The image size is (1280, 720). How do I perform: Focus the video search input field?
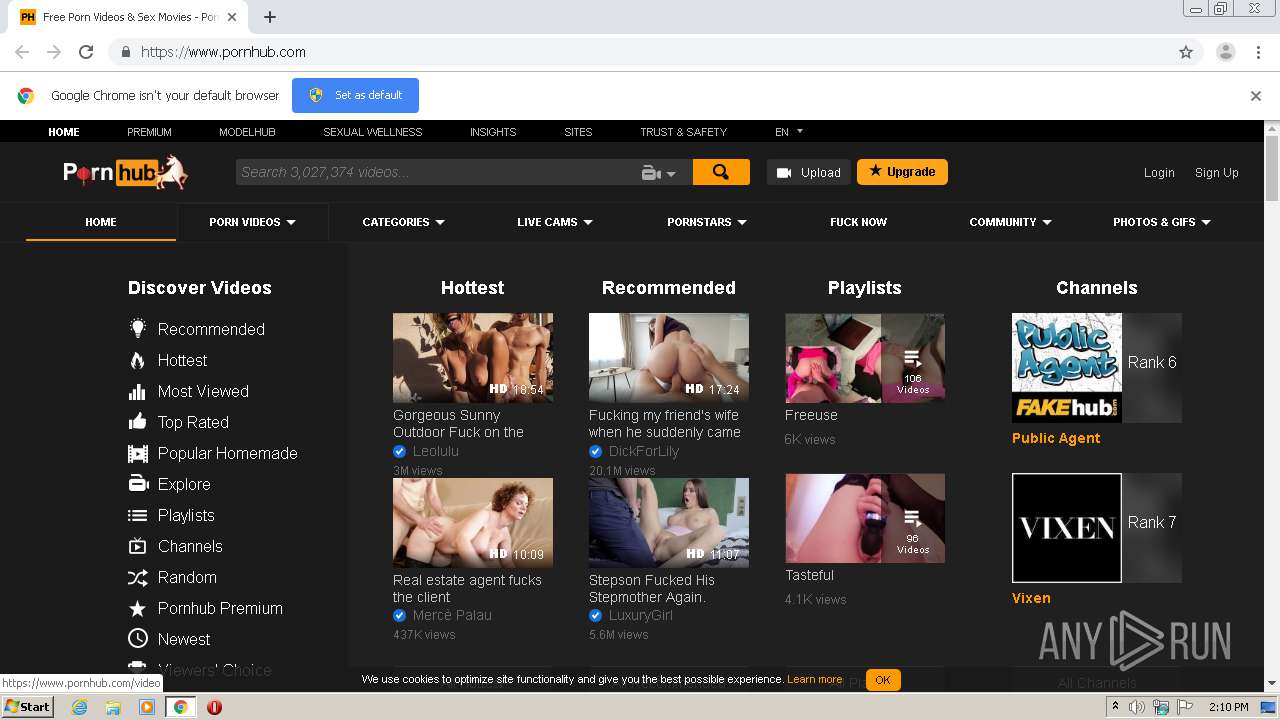[x=436, y=172]
